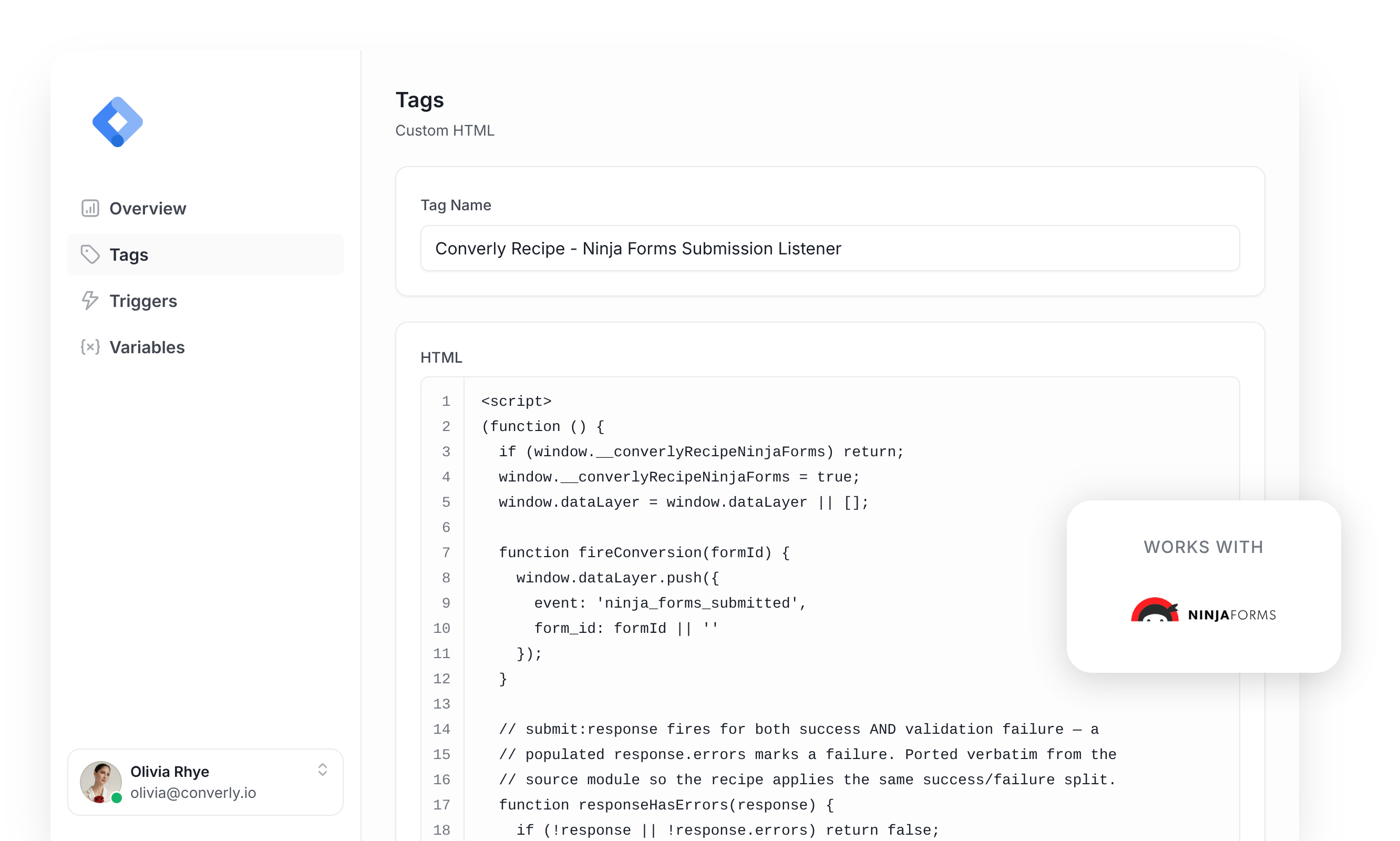The height and width of the screenshot is (841, 1400).
Task: Click the 'window.dataLayer.push({' line
Action: pyautogui.click(x=617, y=578)
